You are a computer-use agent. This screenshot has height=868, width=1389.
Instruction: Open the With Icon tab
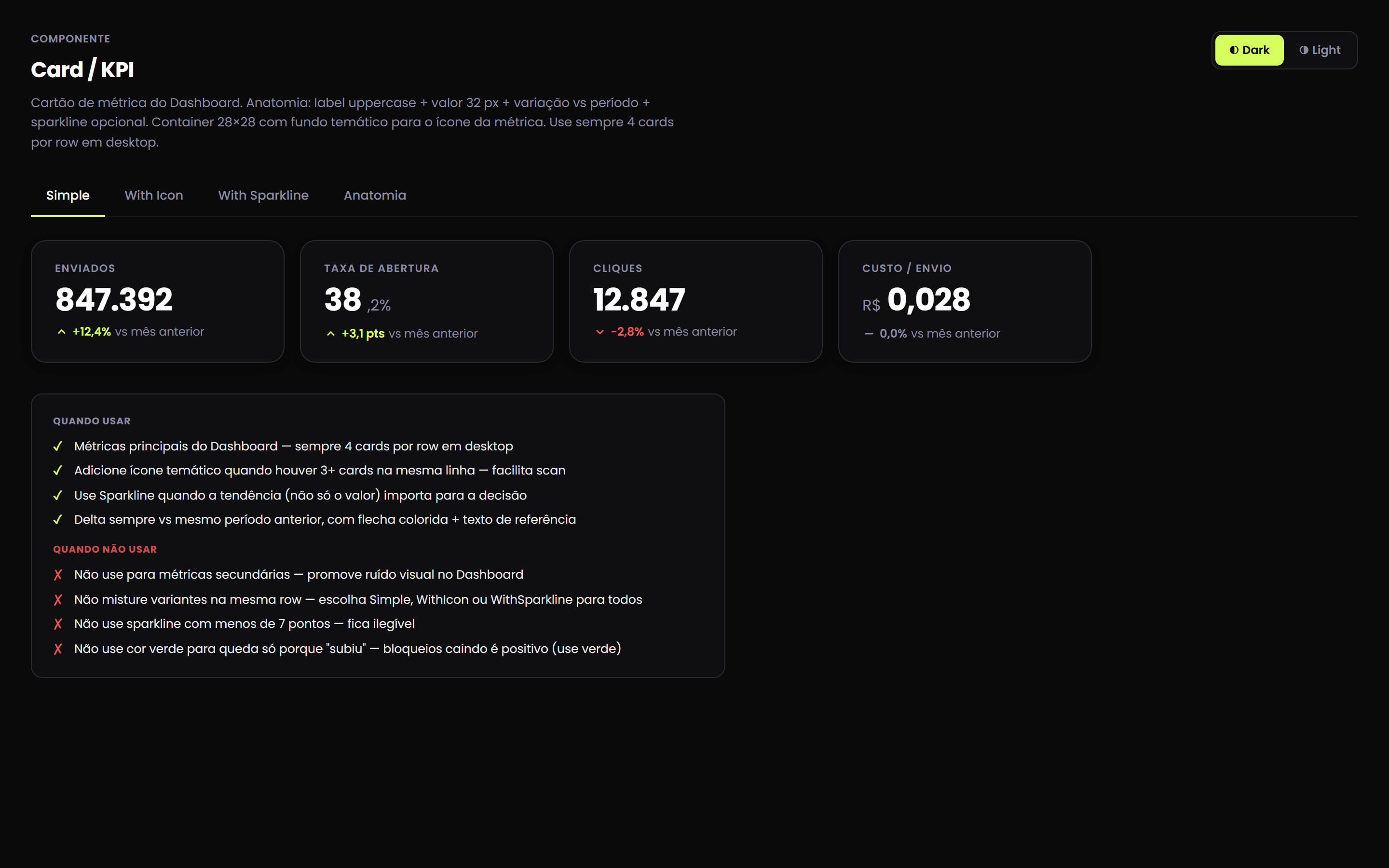pos(154,195)
